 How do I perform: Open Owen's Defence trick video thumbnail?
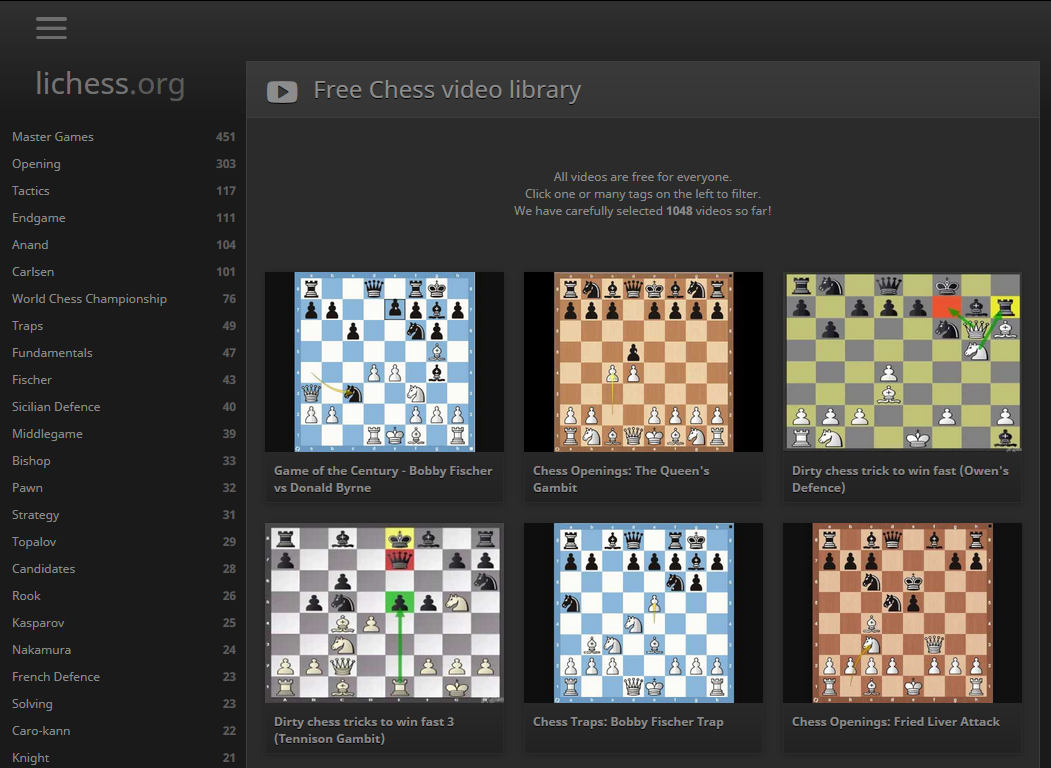(902, 362)
